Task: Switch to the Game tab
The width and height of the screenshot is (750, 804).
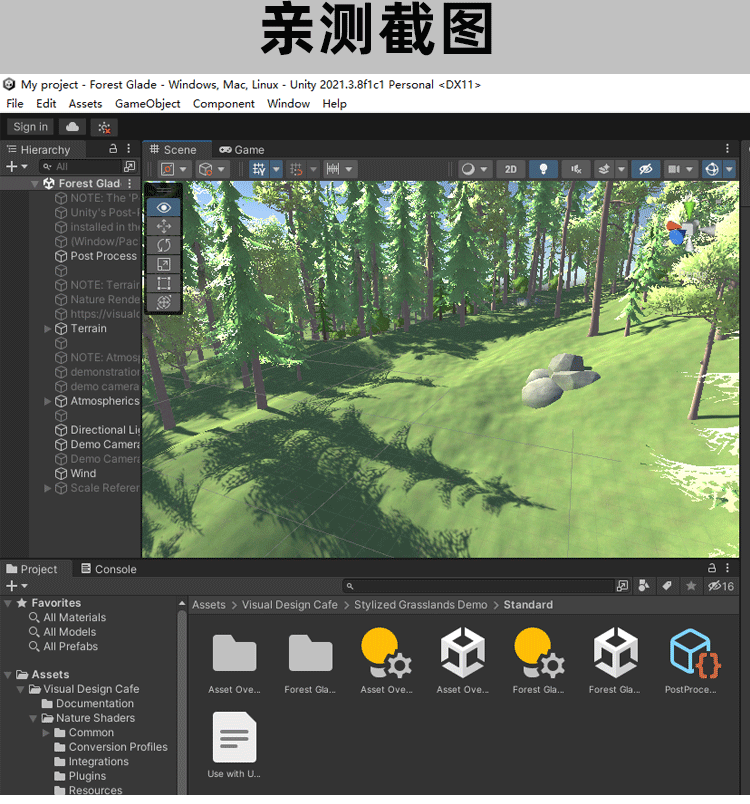Action: [x=241, y=150]
